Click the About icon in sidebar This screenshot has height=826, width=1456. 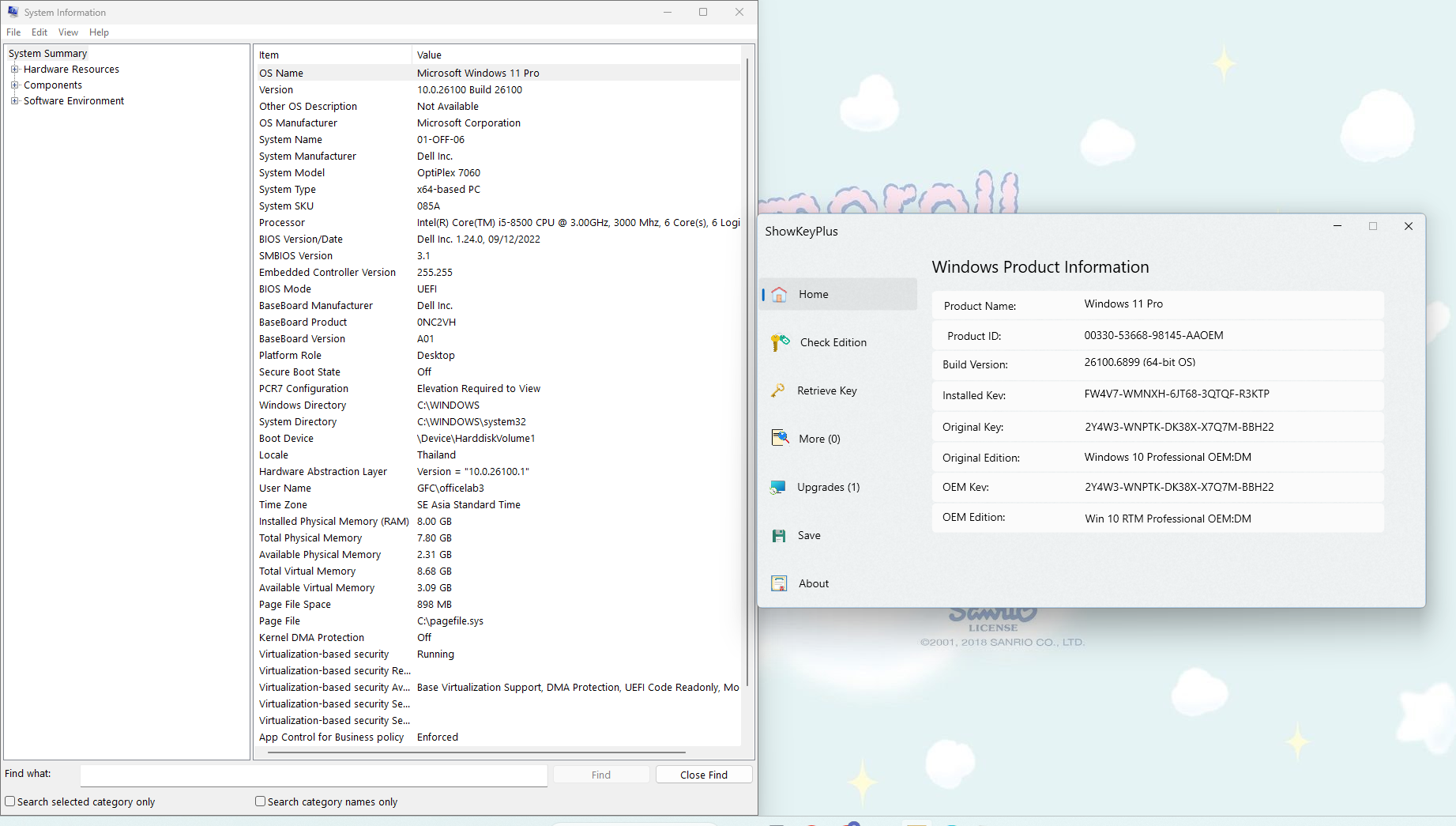779,583
